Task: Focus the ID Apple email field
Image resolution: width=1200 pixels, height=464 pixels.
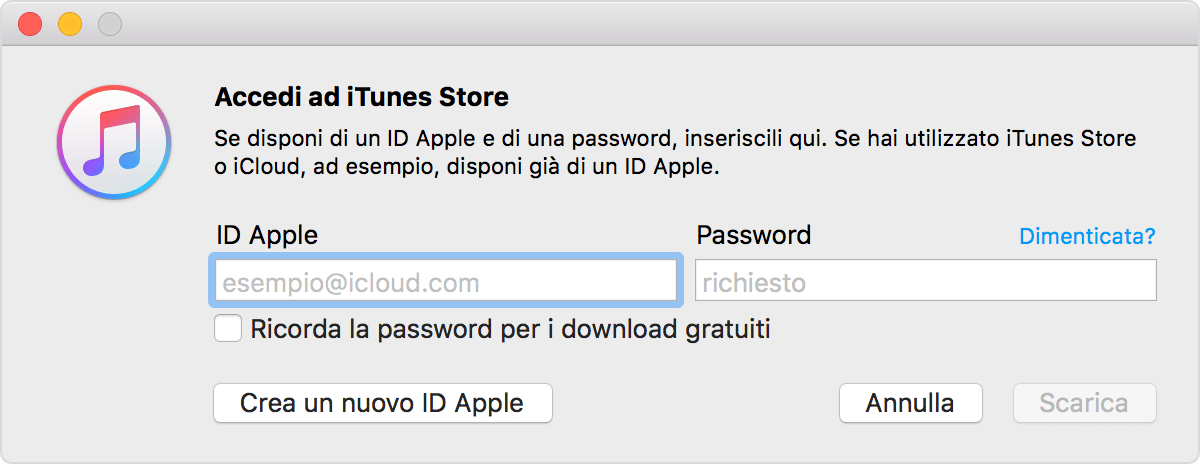Action: 445,282
